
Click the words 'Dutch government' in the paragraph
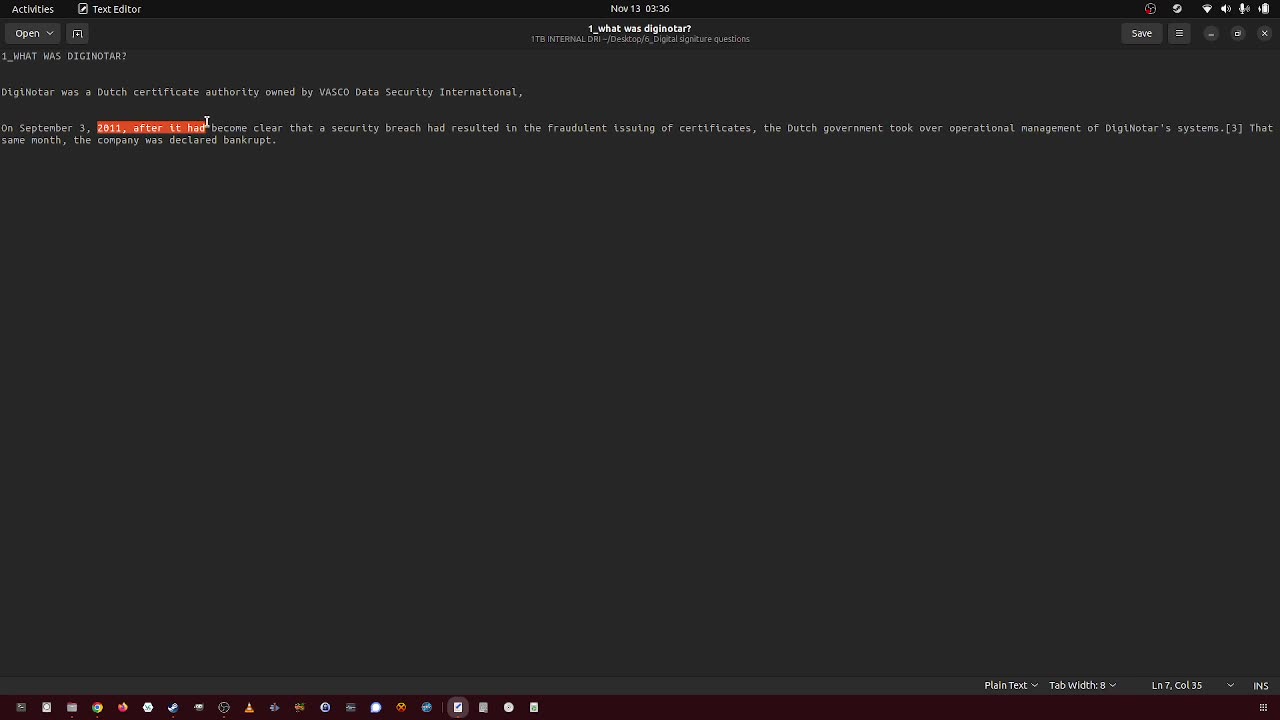click(x=835, y=128)
